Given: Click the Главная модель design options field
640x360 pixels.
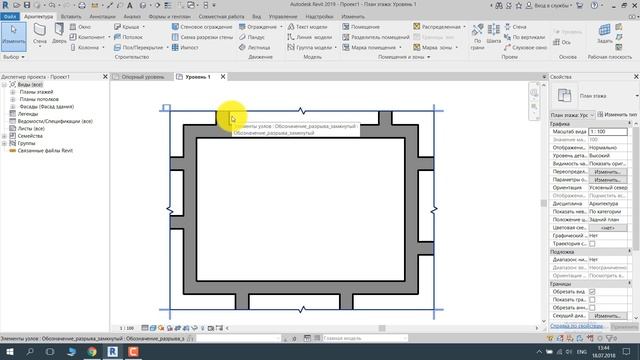Looking at the screenshot, I should (364, 338).
